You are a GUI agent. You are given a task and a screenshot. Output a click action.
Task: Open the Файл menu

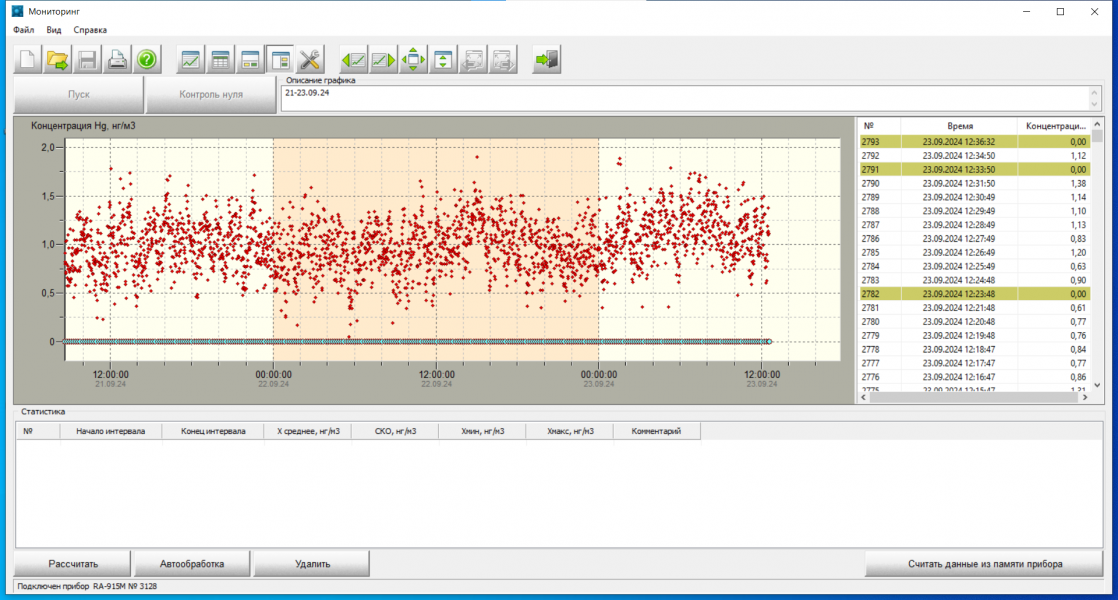[x=23, y=30]
